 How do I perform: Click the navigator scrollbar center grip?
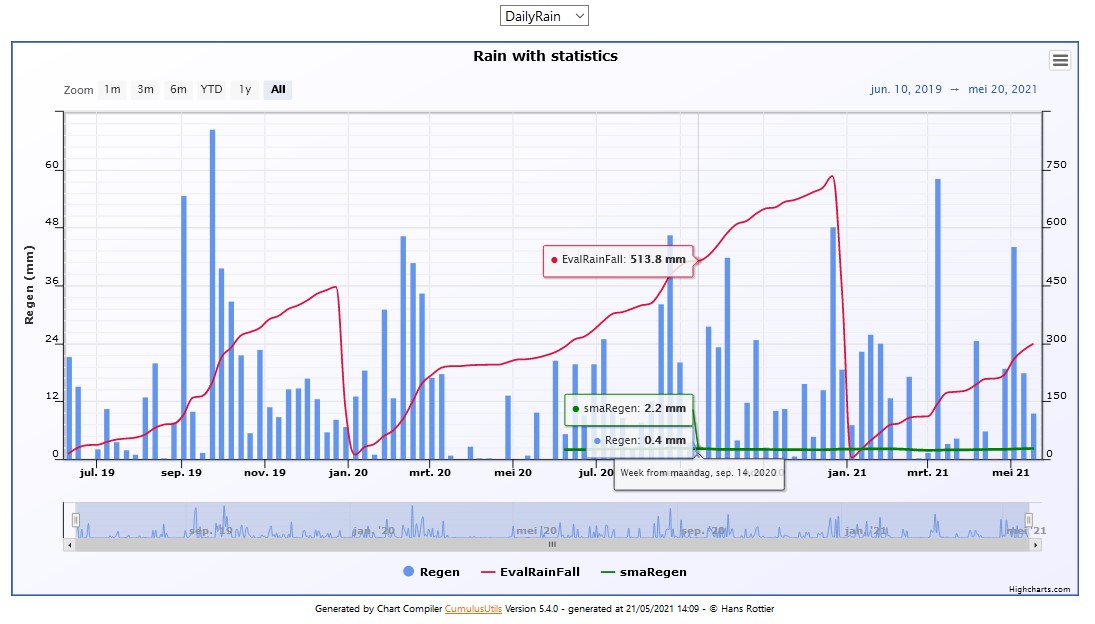(x=551, y=545)
